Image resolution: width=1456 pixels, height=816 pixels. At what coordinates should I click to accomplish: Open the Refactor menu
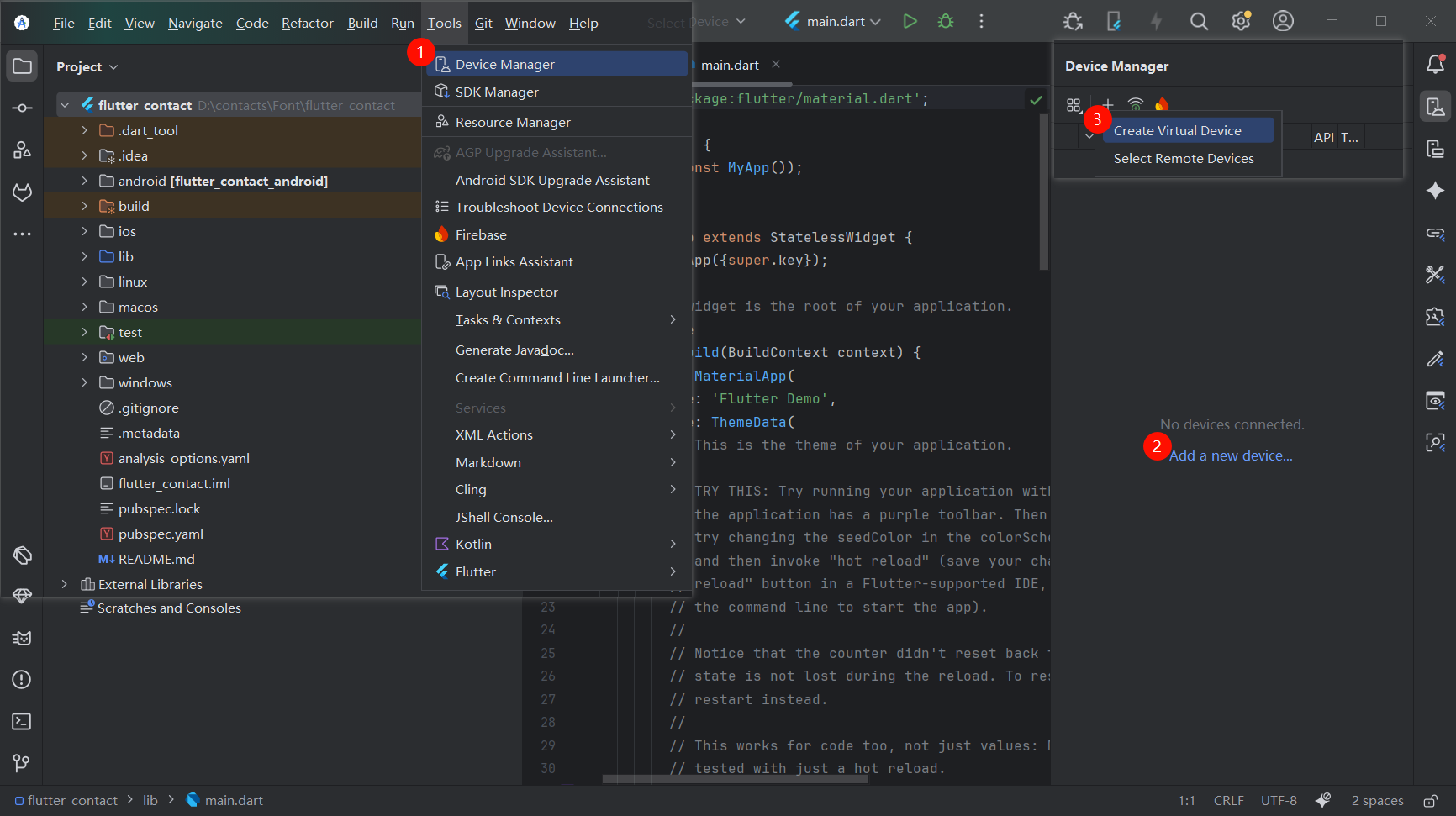[x=308, y=23]
